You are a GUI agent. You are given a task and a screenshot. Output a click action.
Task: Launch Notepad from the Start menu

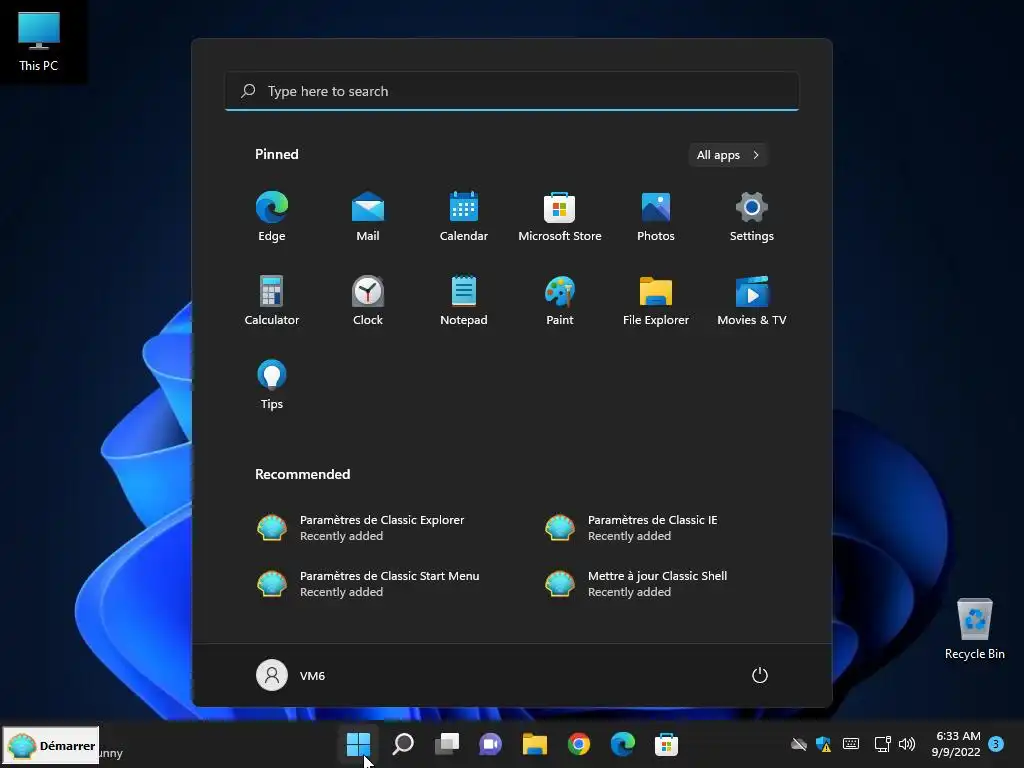(x=464, y=300)
